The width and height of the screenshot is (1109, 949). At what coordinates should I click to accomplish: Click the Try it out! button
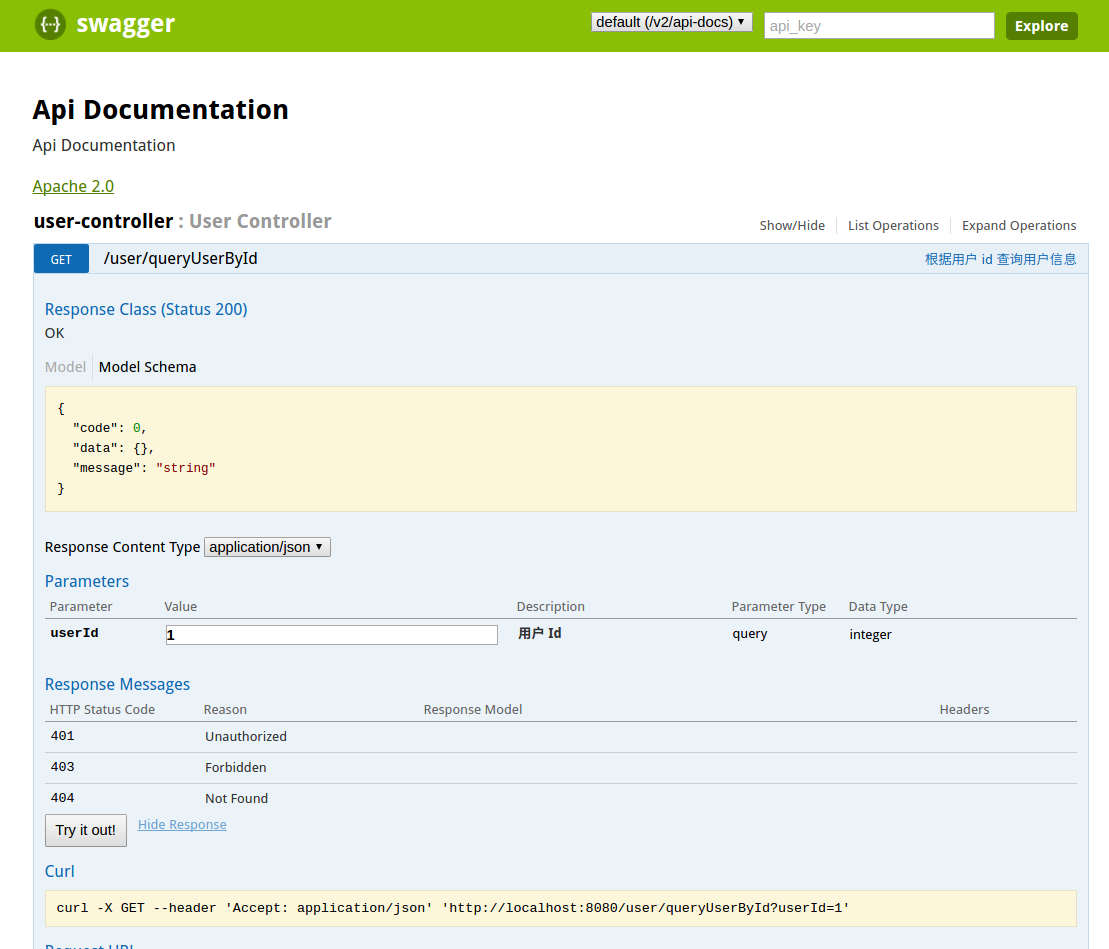(86, 830)
